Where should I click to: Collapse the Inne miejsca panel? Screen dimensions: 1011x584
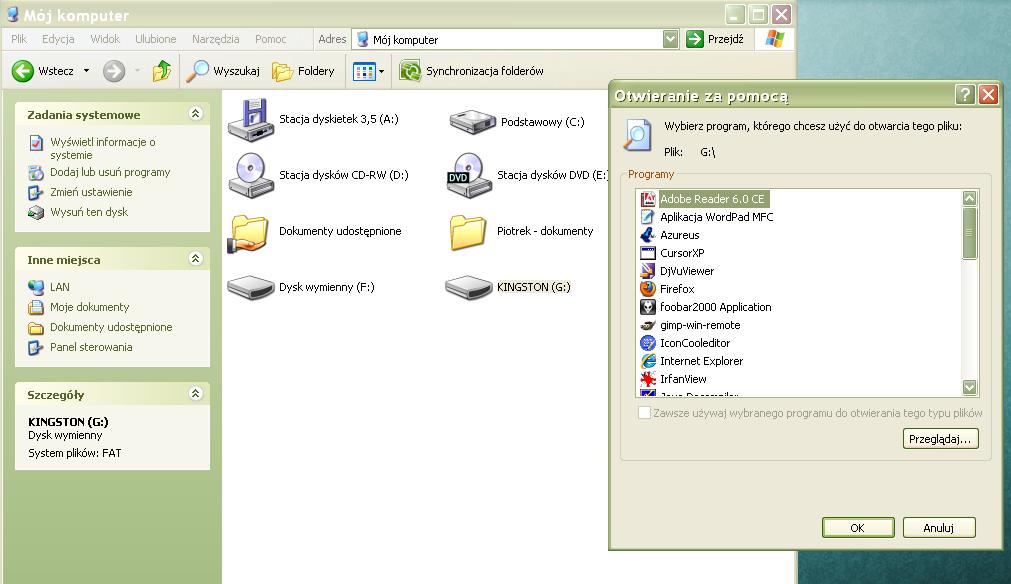pos(195,258)
